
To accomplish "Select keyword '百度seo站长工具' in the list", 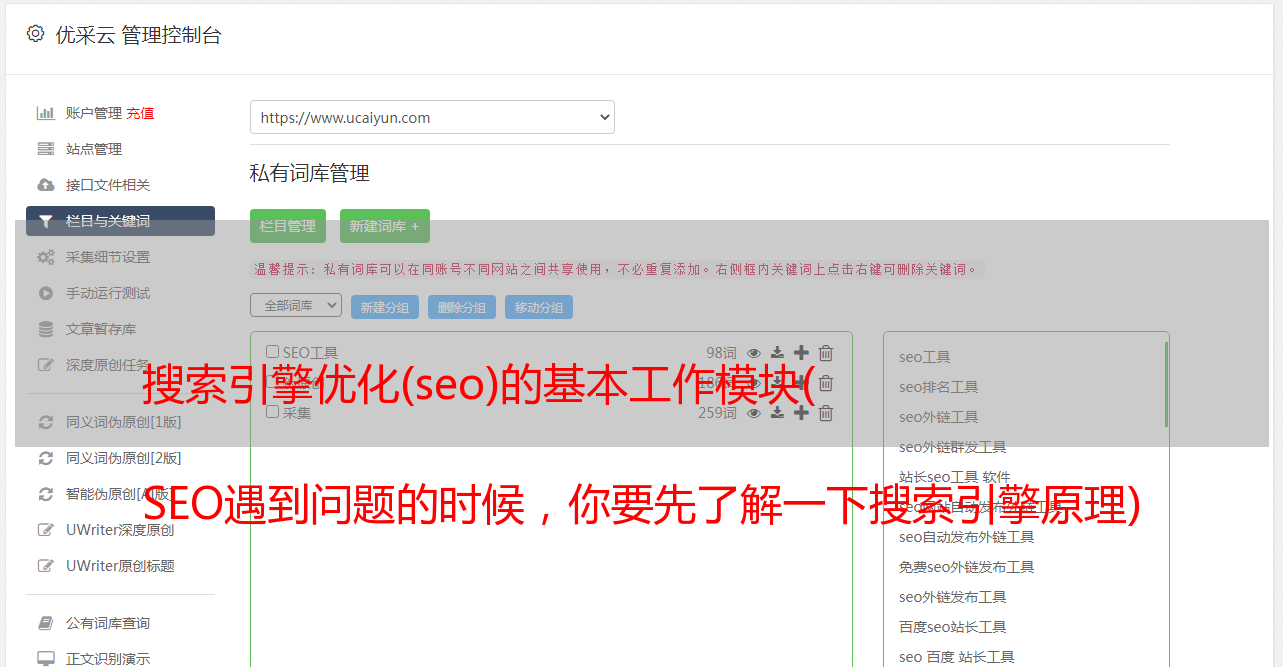I will pos(953,627).
